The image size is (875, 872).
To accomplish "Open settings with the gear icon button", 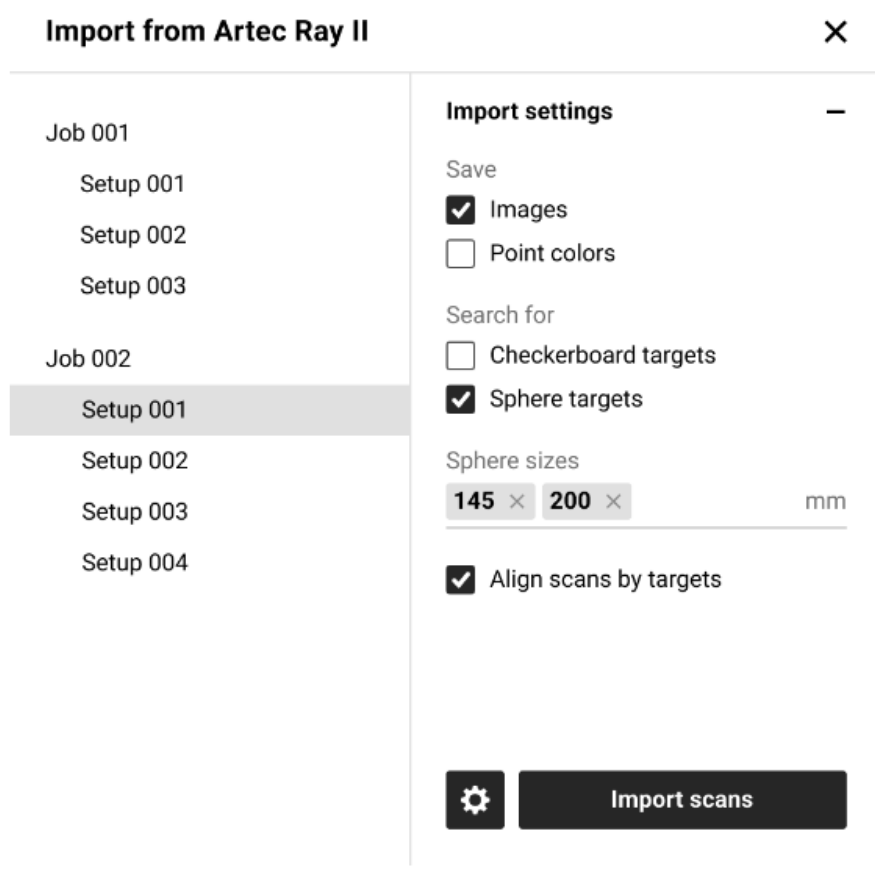I will point(475,799).
